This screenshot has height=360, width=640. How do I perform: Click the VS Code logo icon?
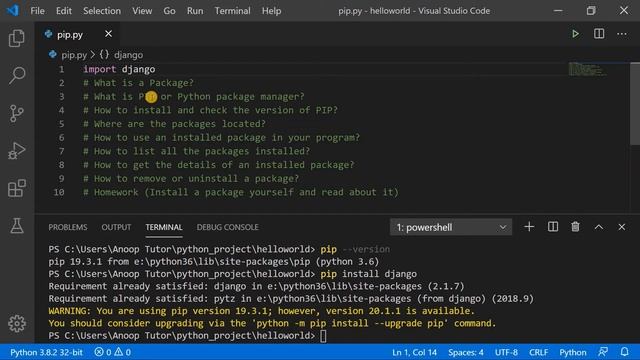(x=13, y=10)
